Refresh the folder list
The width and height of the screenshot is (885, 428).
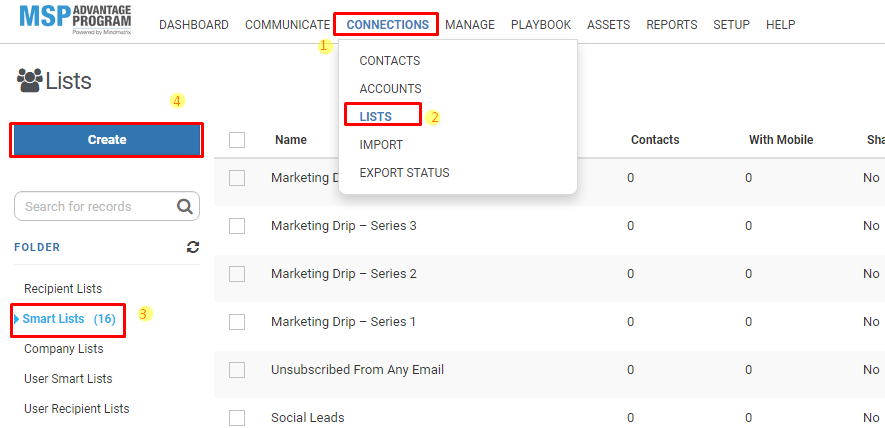(193, 247)
